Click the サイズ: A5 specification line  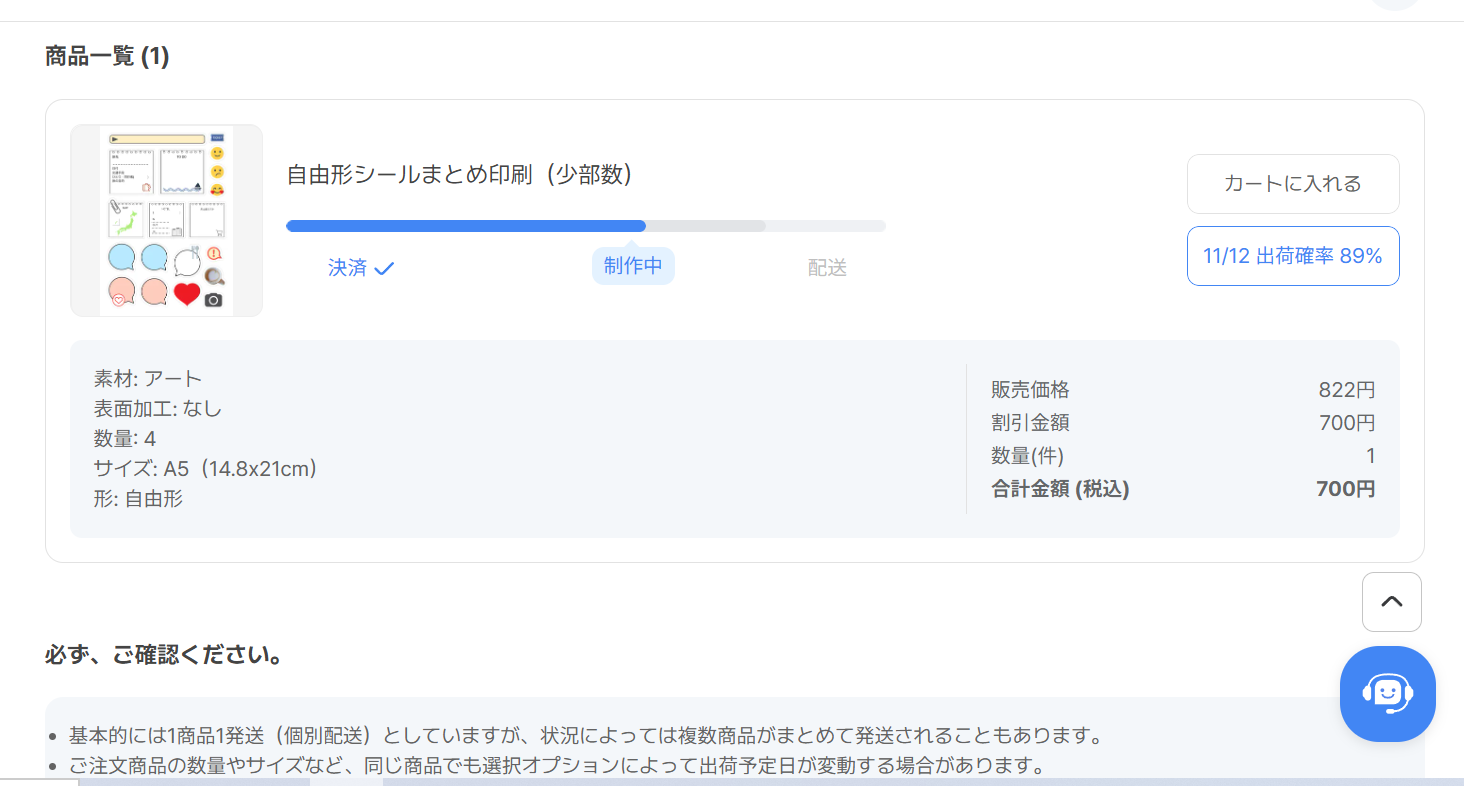(x=205, y=468)
